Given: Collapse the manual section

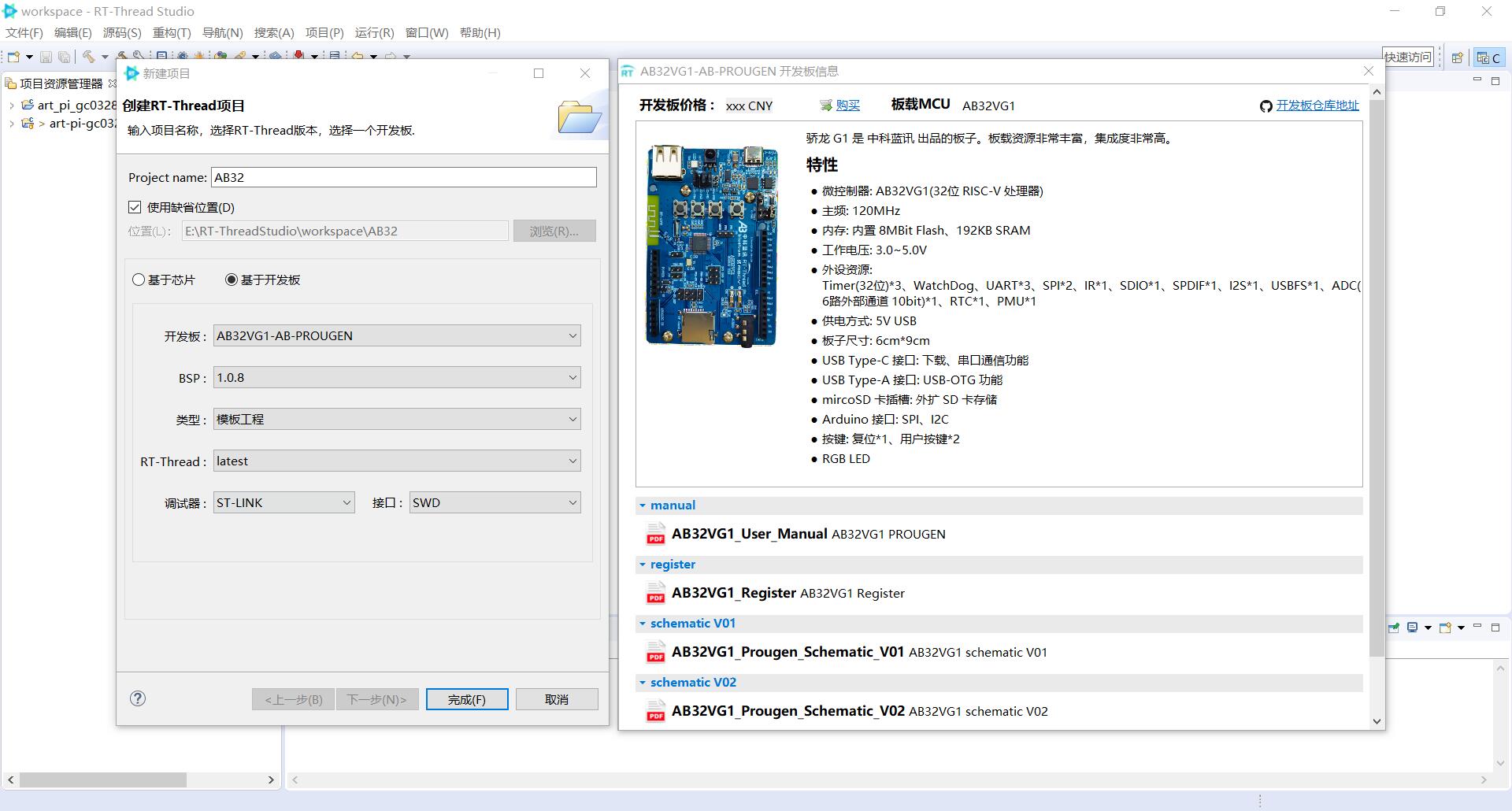Looking at the screenshot, I should (x=643, y=505).
